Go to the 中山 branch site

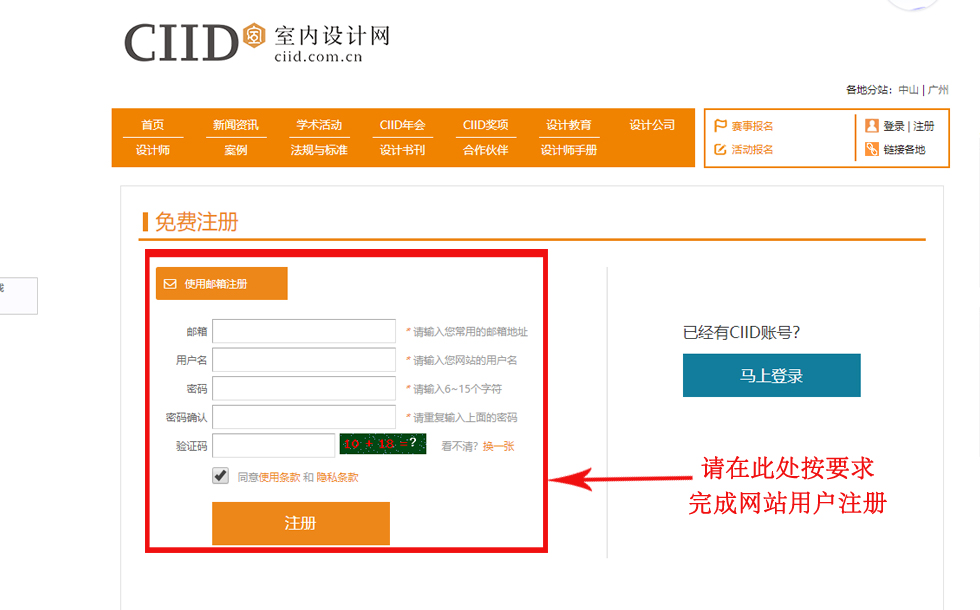pos(908,90)
